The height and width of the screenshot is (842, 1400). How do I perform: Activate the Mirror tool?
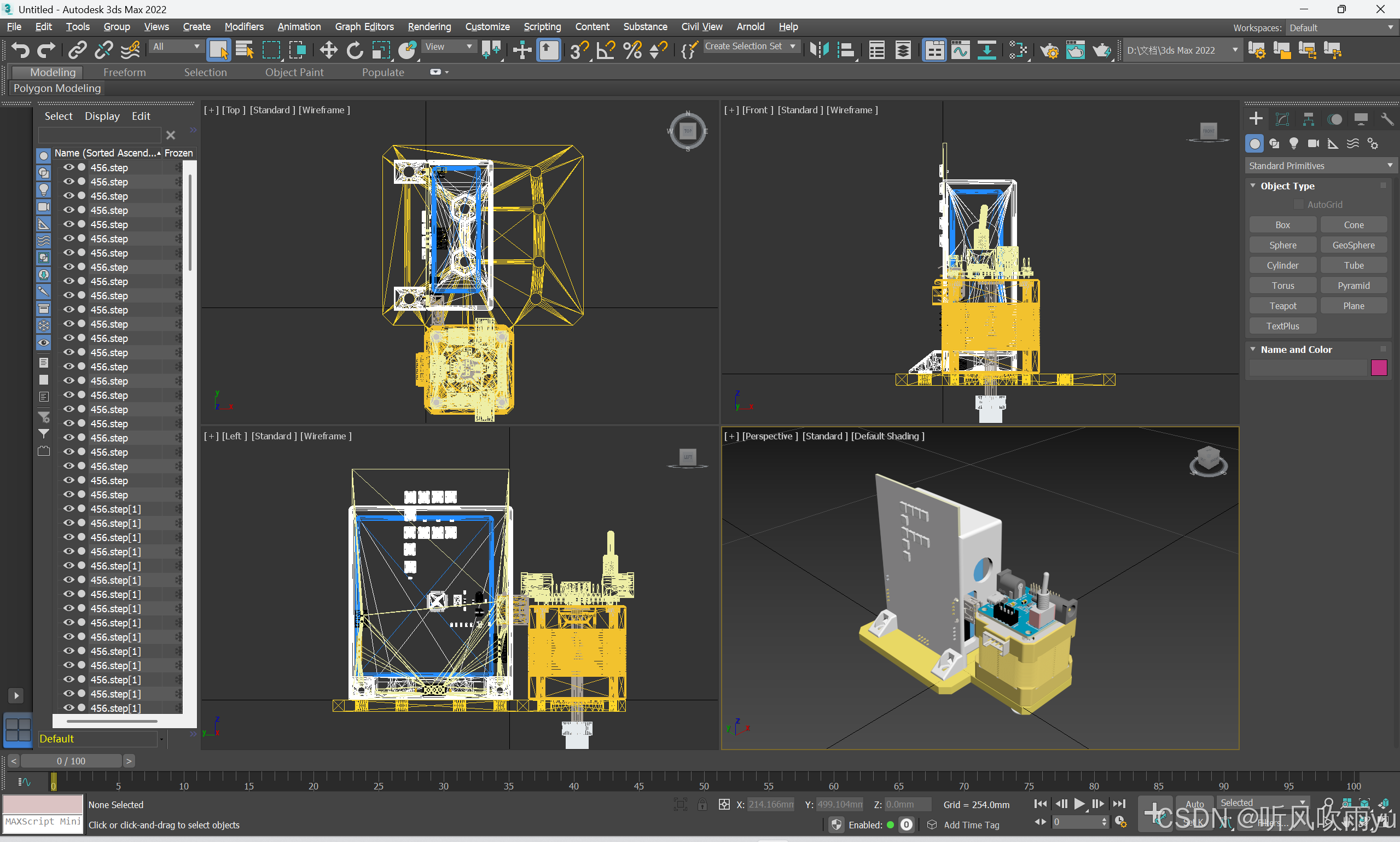coord(818,50)
